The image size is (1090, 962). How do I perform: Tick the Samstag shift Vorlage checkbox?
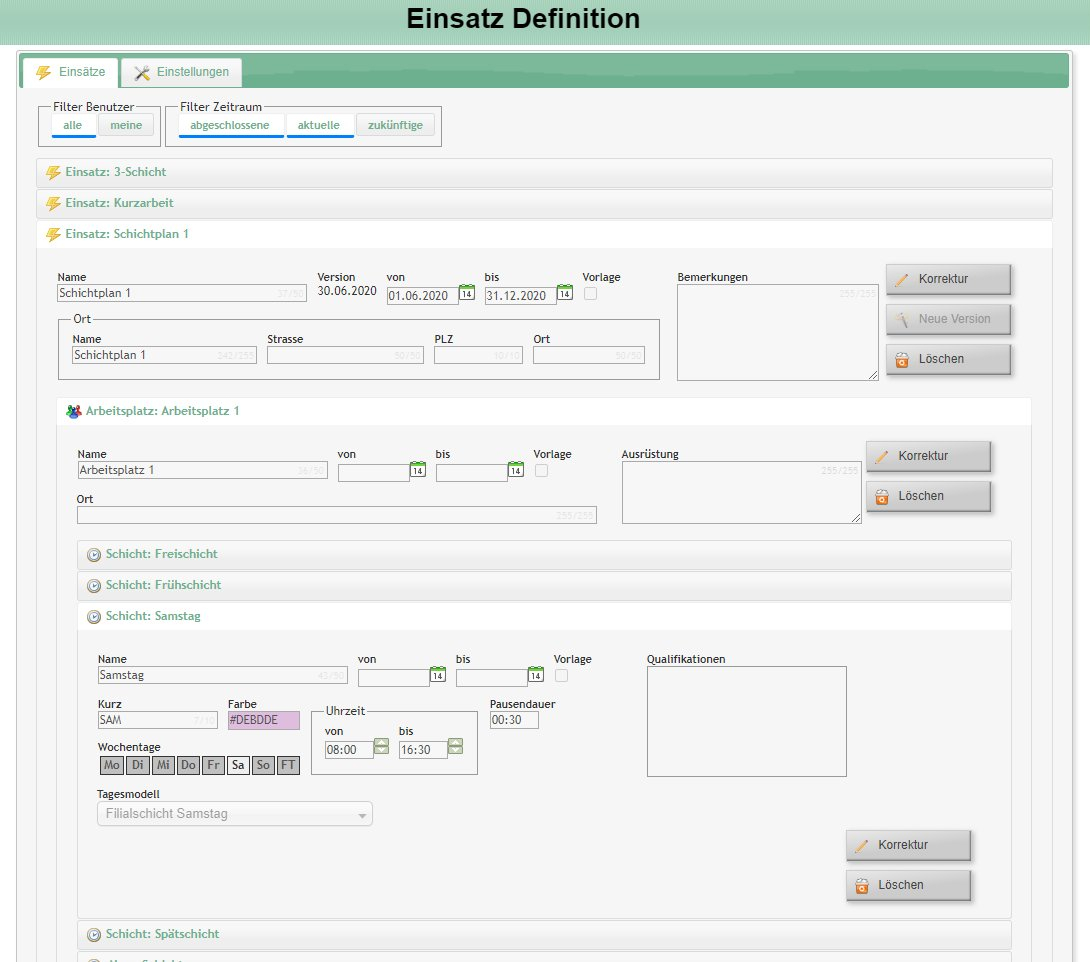[x=562, y=676]
